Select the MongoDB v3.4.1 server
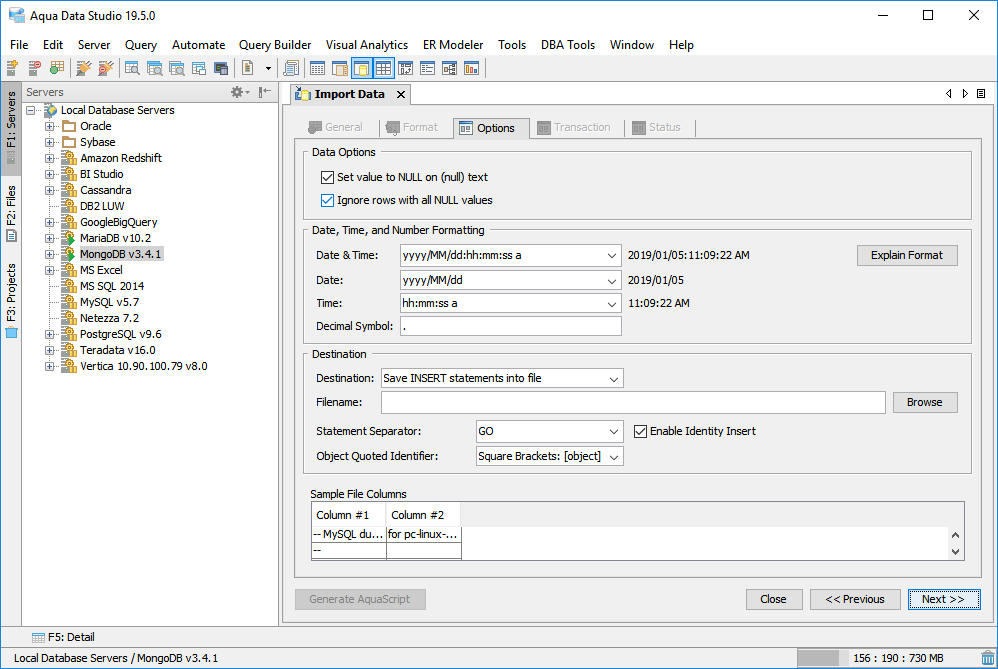 [120, 254]
